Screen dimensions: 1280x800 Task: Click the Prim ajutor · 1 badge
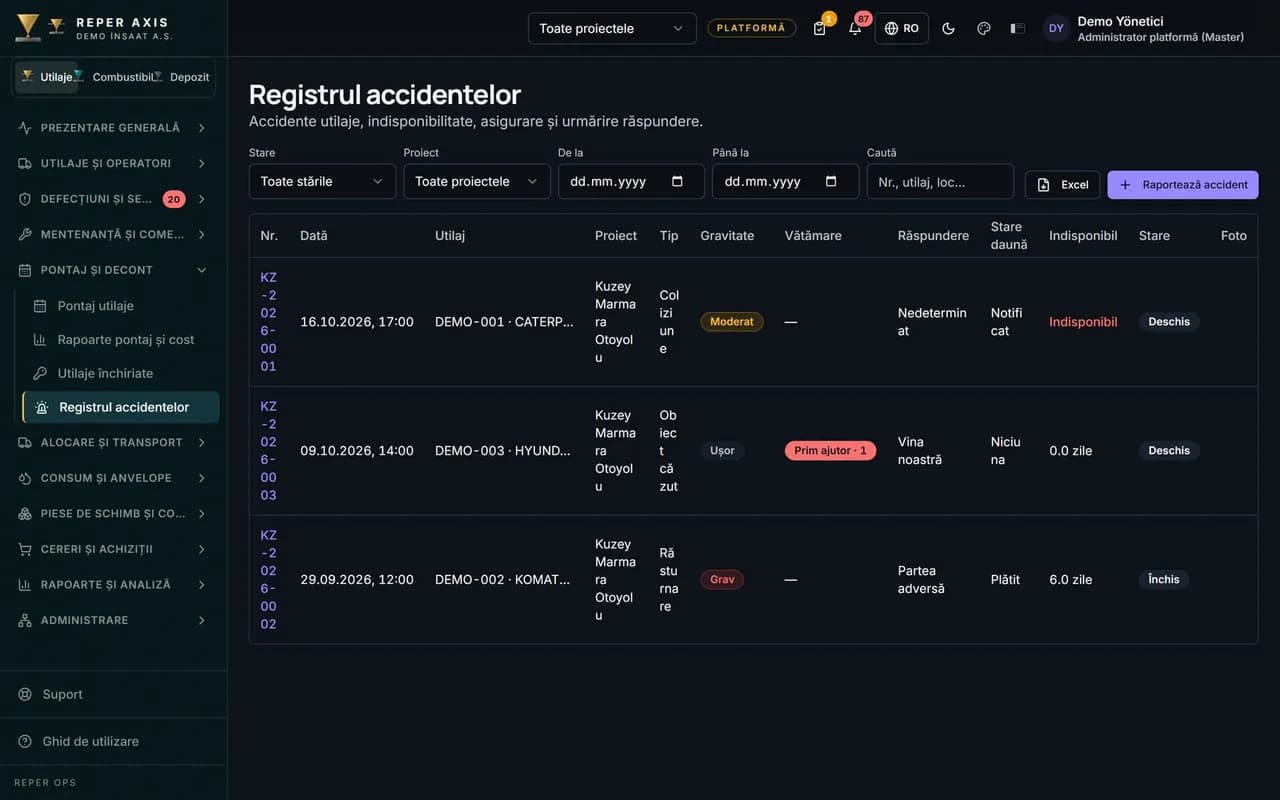click(x=830, y=451)
